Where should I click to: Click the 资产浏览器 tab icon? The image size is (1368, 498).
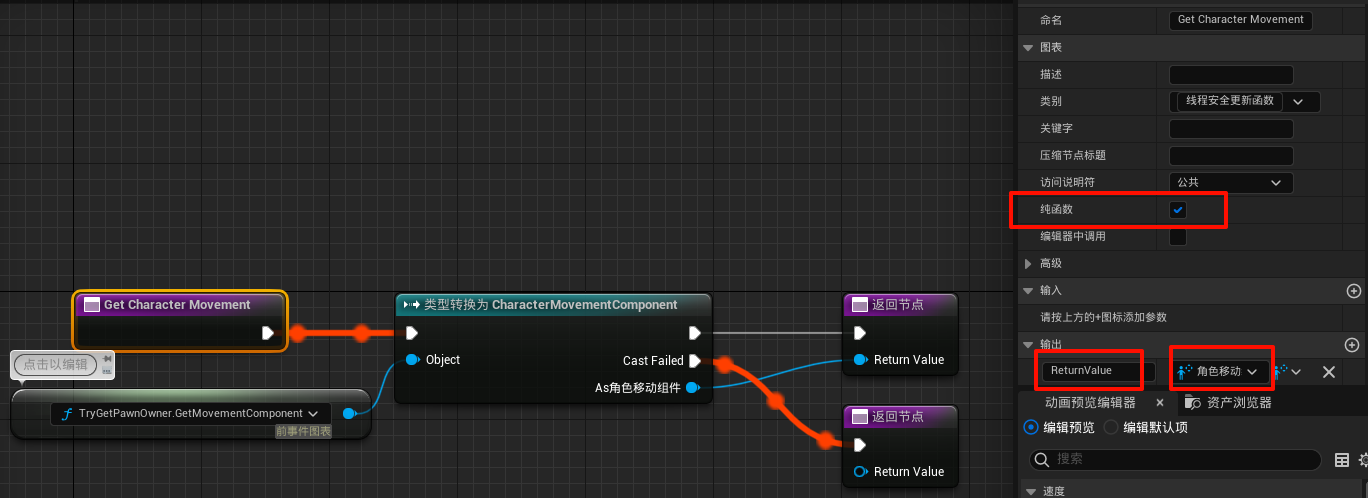tap(1192, 402)
